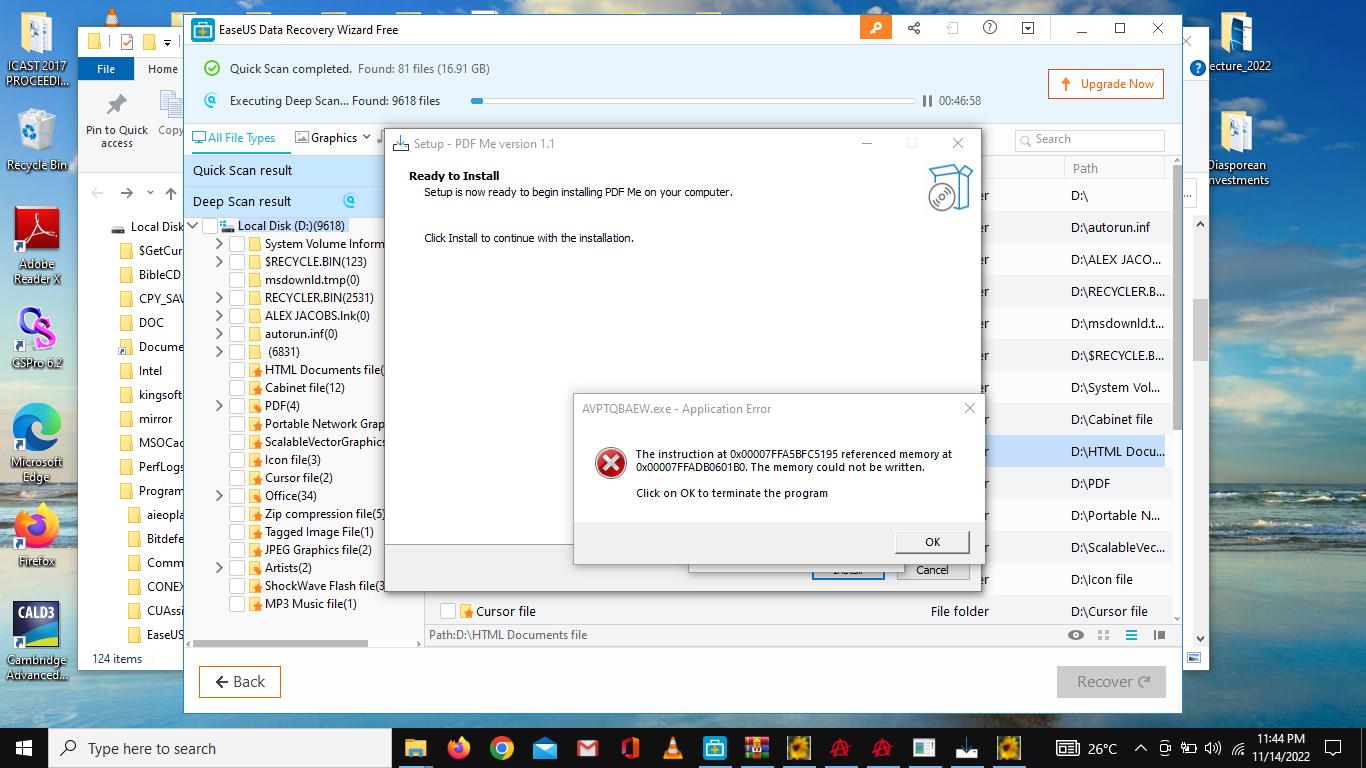Screen dimensions: 1366x768
Task: Open the Graphics filter tab
Action: [333, 138]
